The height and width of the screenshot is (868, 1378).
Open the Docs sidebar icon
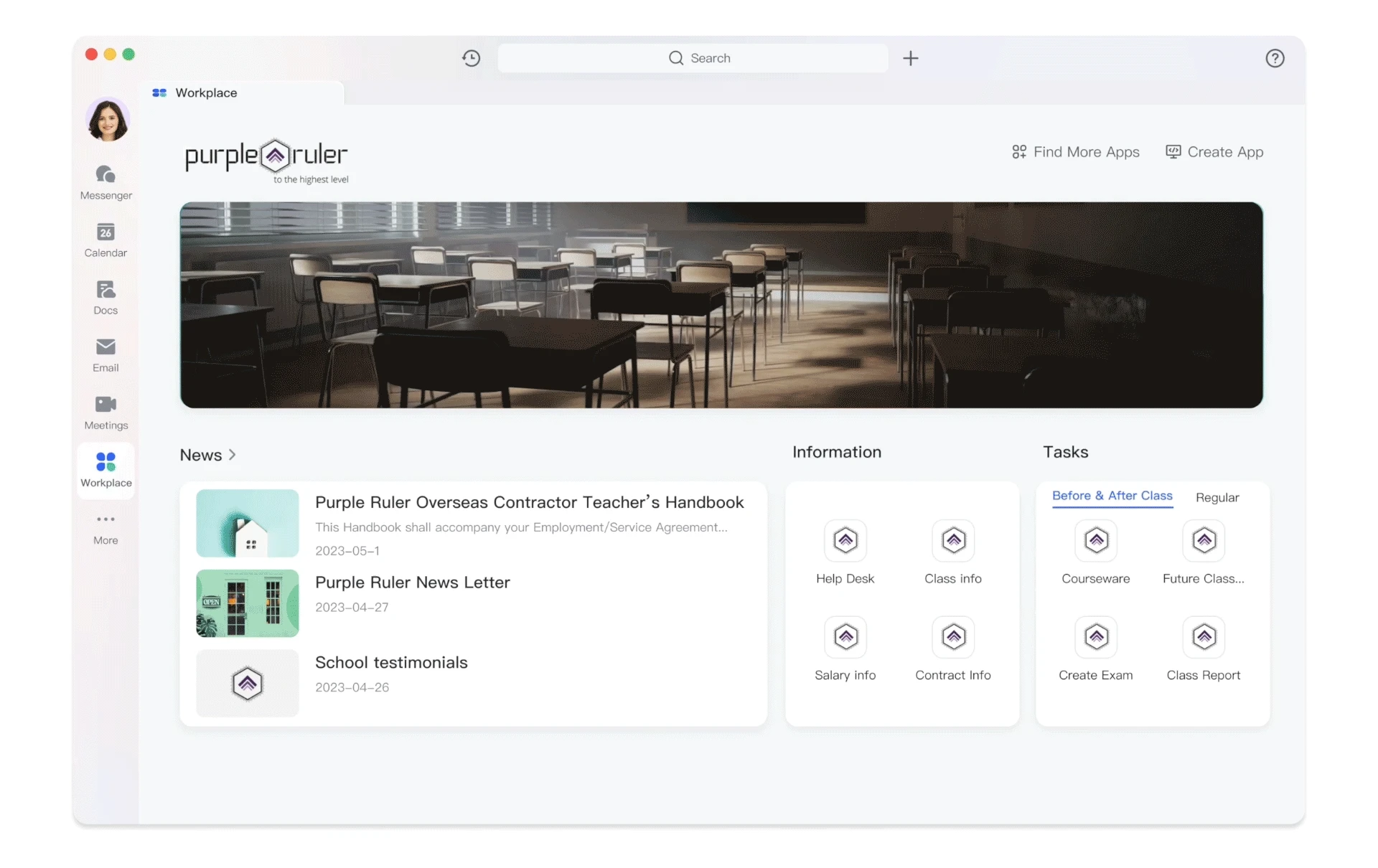tap(106, 297)
